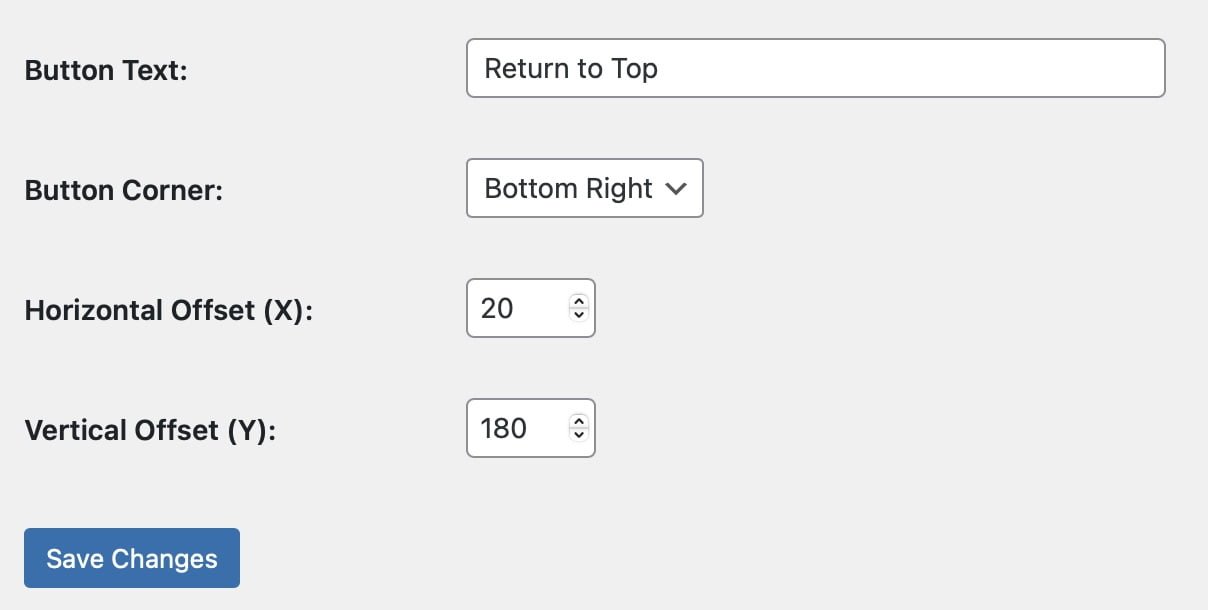Click the 'Return to Top' text

pos(571,68)
